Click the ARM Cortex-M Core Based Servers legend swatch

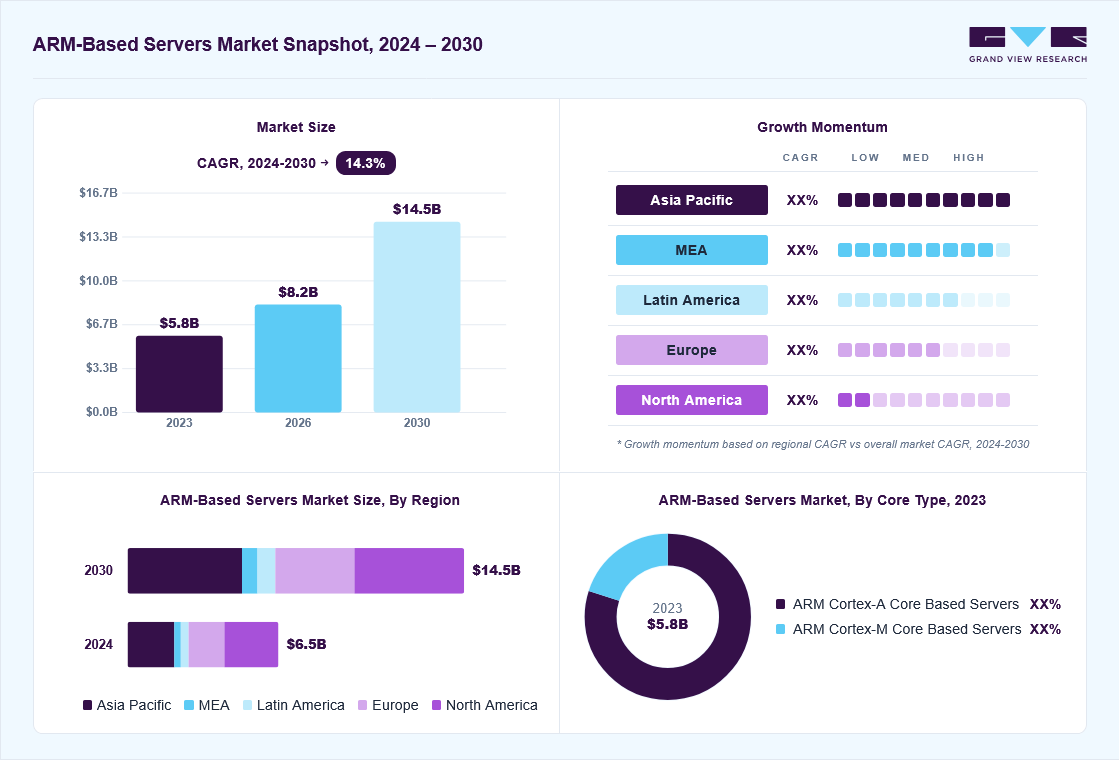click(x=781, y=629)
